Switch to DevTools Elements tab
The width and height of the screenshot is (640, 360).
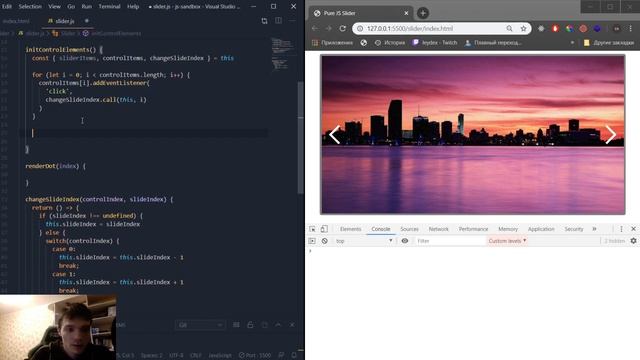pos(351,229)
